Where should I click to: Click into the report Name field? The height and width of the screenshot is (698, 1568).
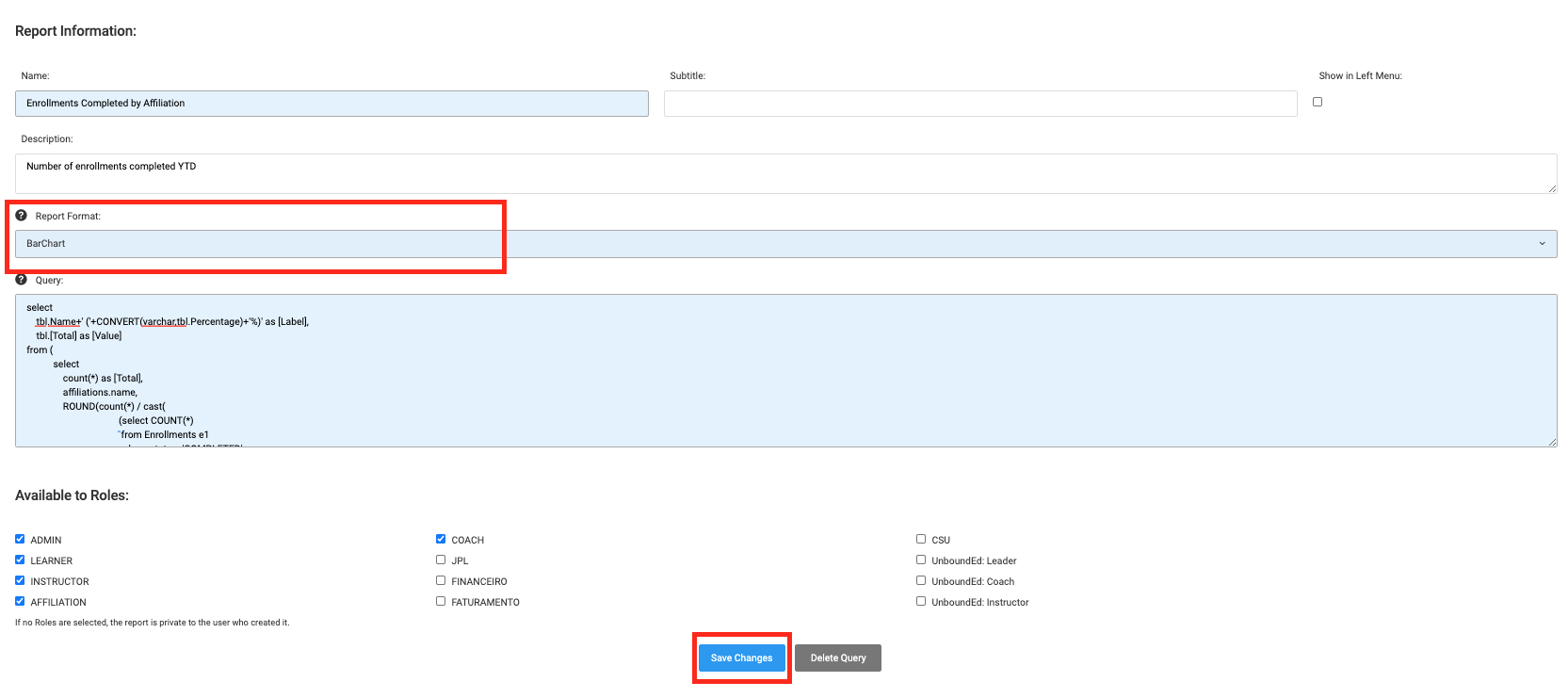[331, 104]
